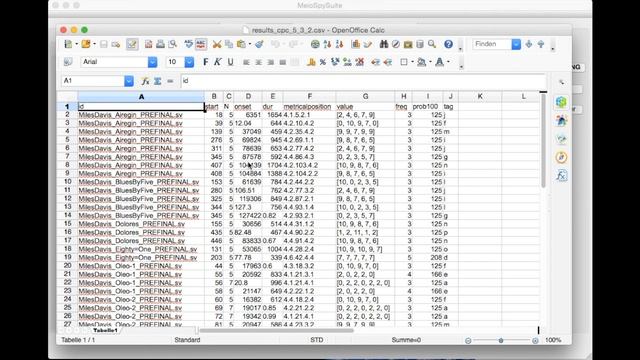Click the Document as E-mail icon
640x360 pixels.
pos(116,44)
